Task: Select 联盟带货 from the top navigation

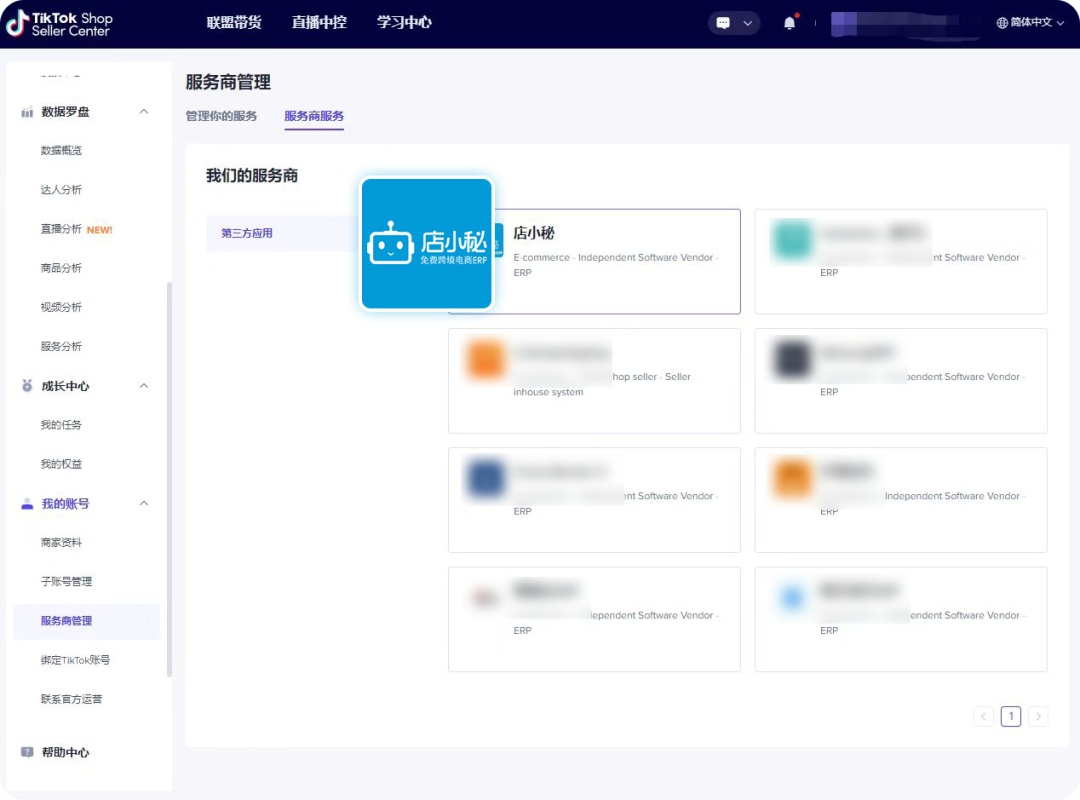Action: (233, 22)
